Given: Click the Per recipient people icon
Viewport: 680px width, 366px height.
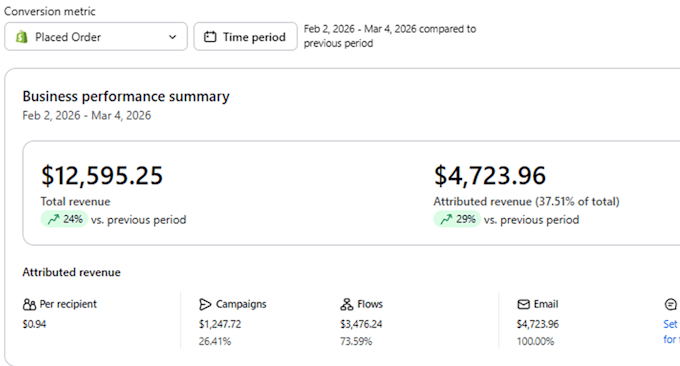Looking at the screenshot, I should (x=29, y=304).
